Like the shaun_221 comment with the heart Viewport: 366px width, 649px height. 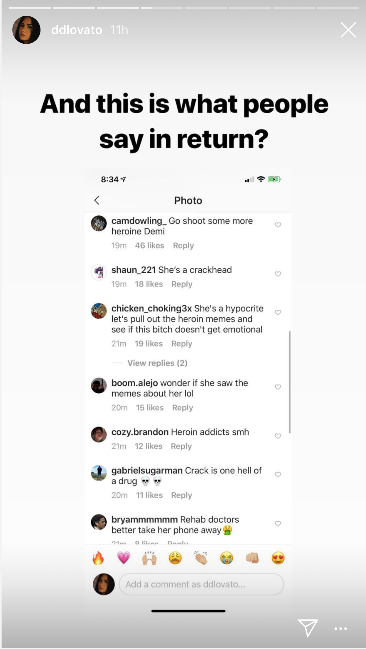[278, 274]
